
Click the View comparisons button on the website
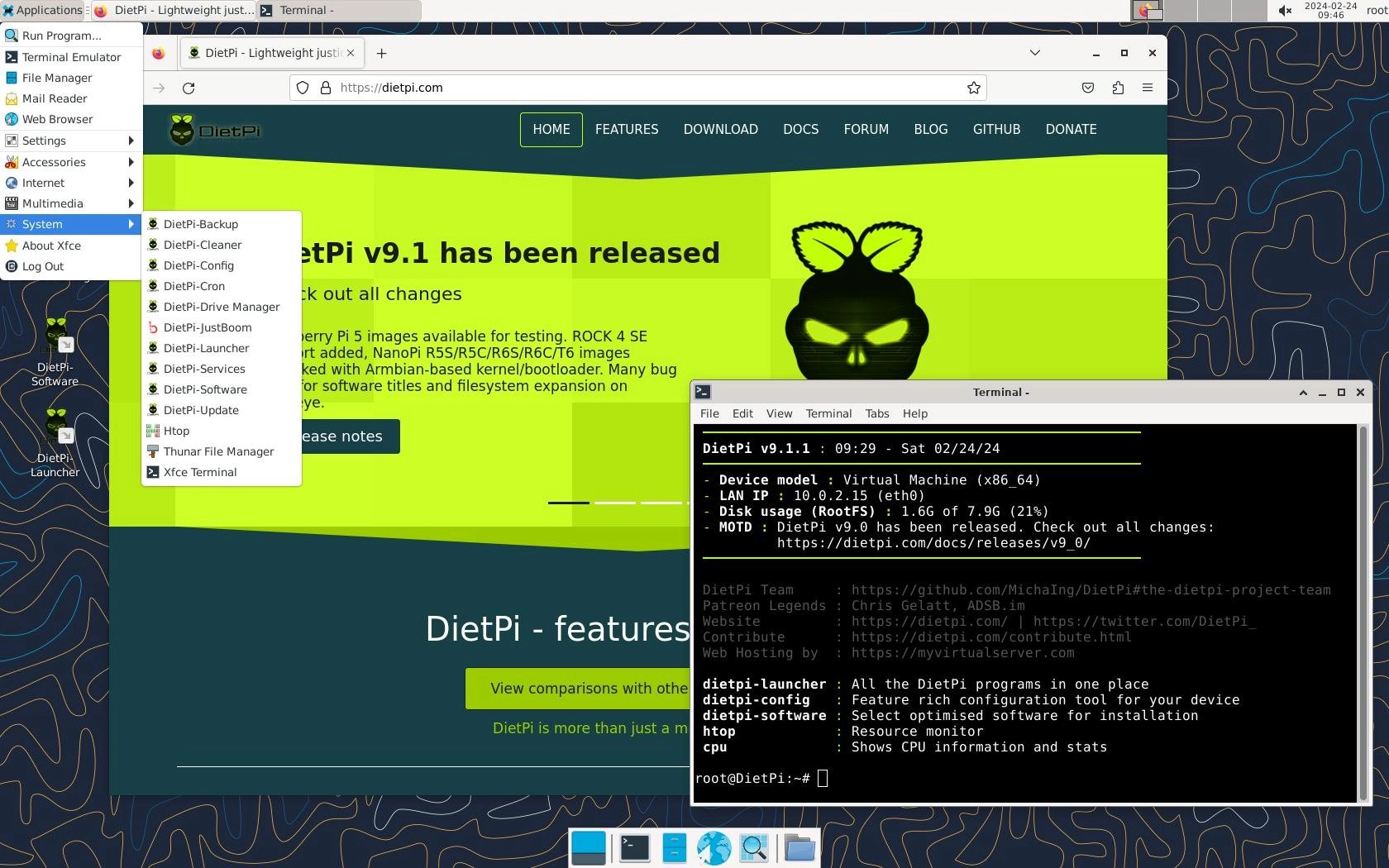578,689
